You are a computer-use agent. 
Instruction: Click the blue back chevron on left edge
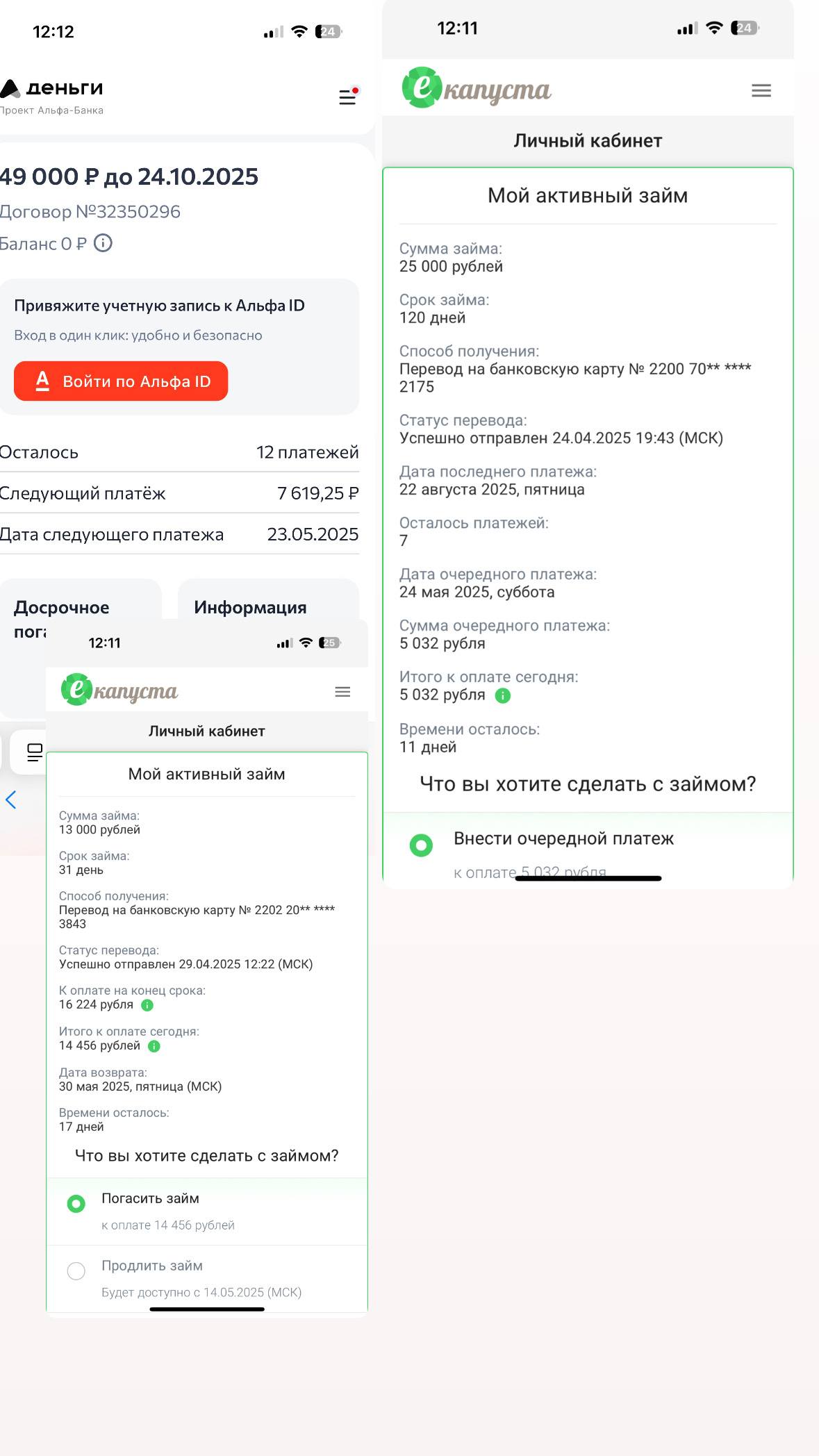click(x=11, y=800)
